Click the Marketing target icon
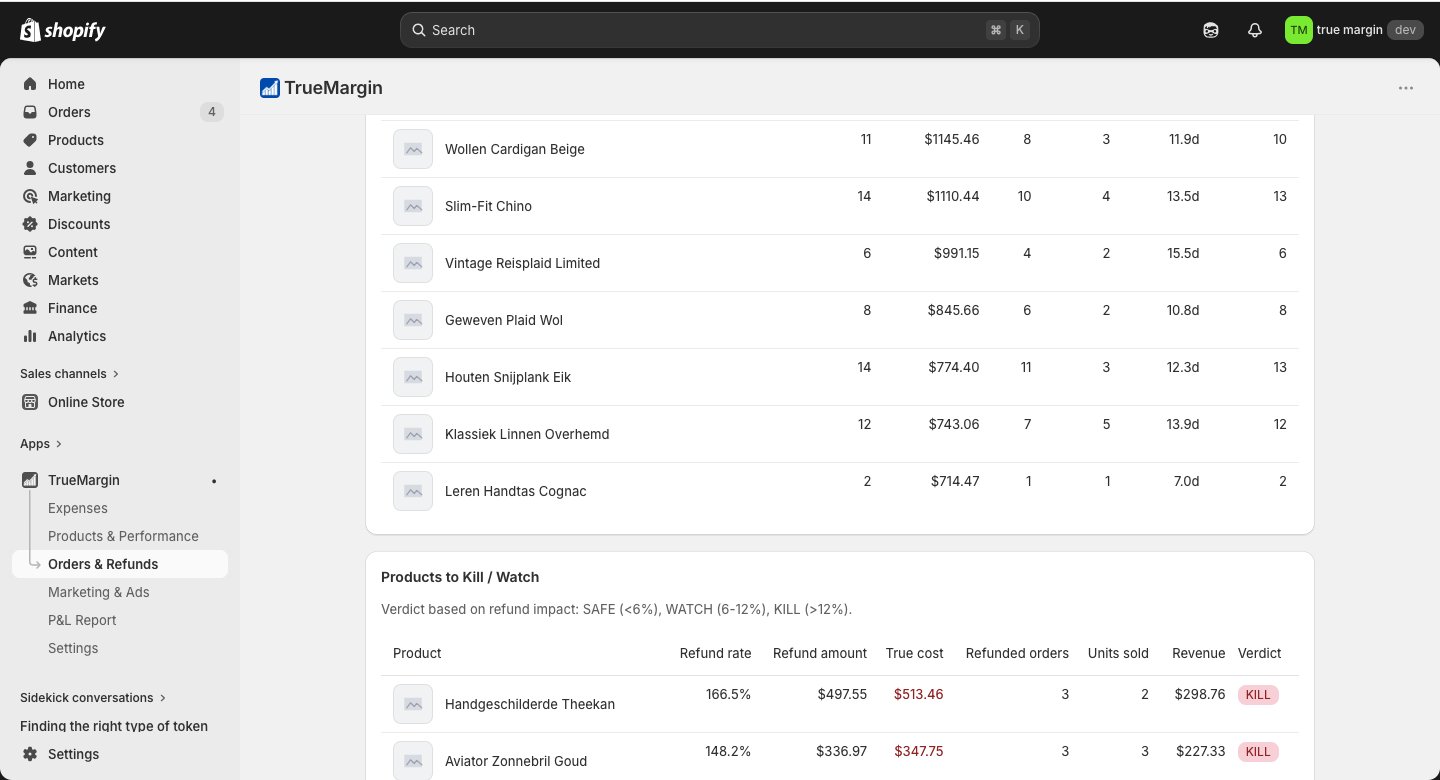This screenshot has height=780, width=1440. 30,196
